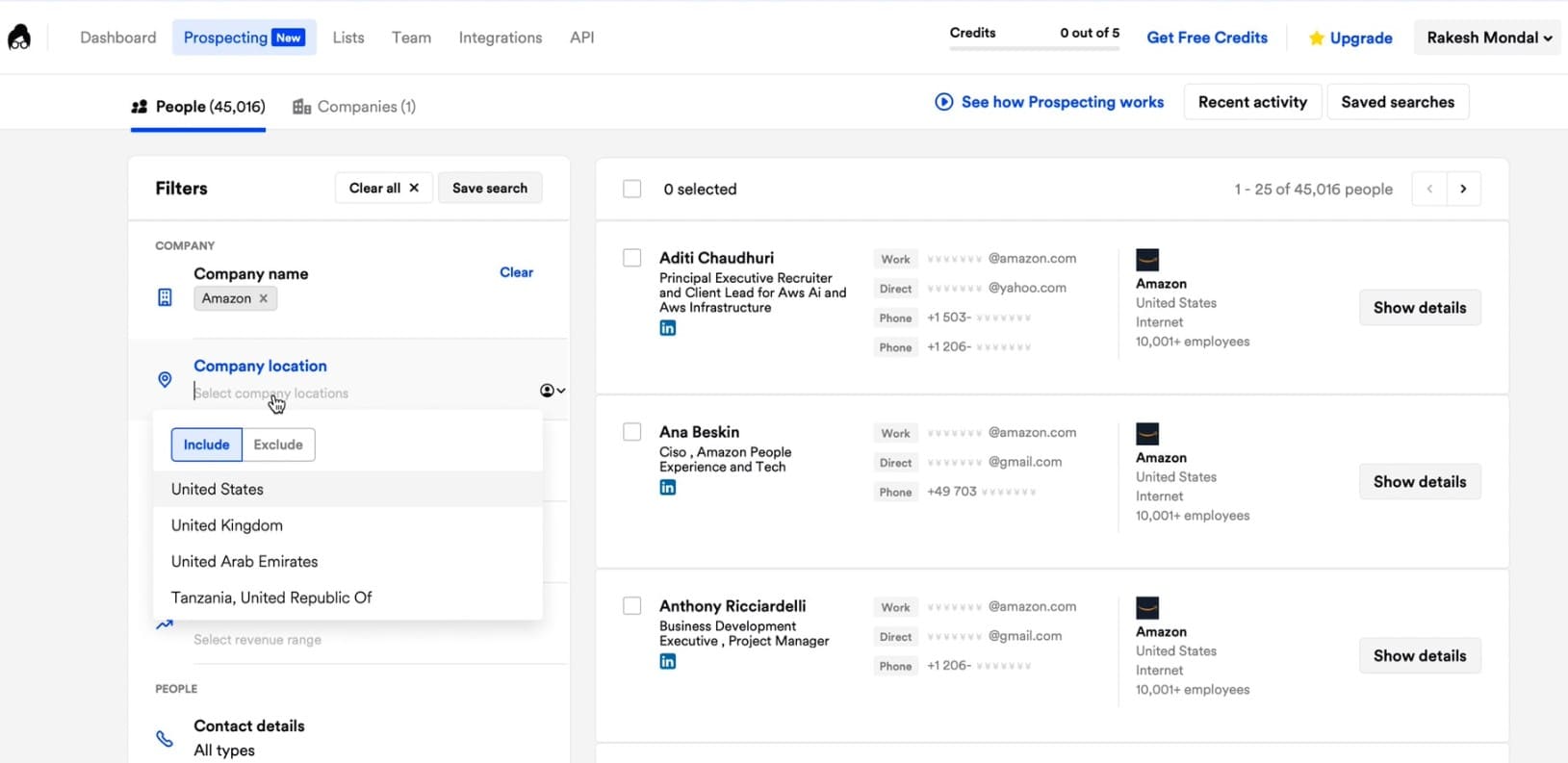The height and width of the screenshot is (763, 1568).
Task: Click the credits usage progress bar
Action: (x=1035, y=48)
